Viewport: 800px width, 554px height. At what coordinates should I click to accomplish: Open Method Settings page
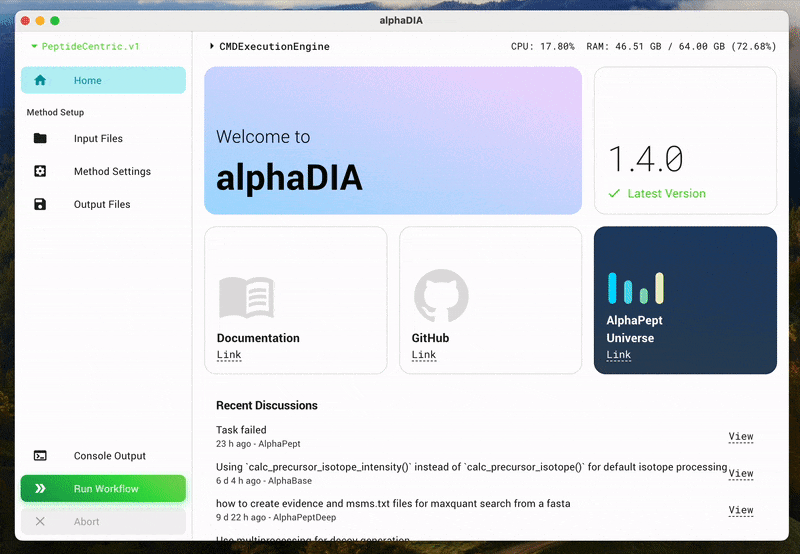(103, 171)
